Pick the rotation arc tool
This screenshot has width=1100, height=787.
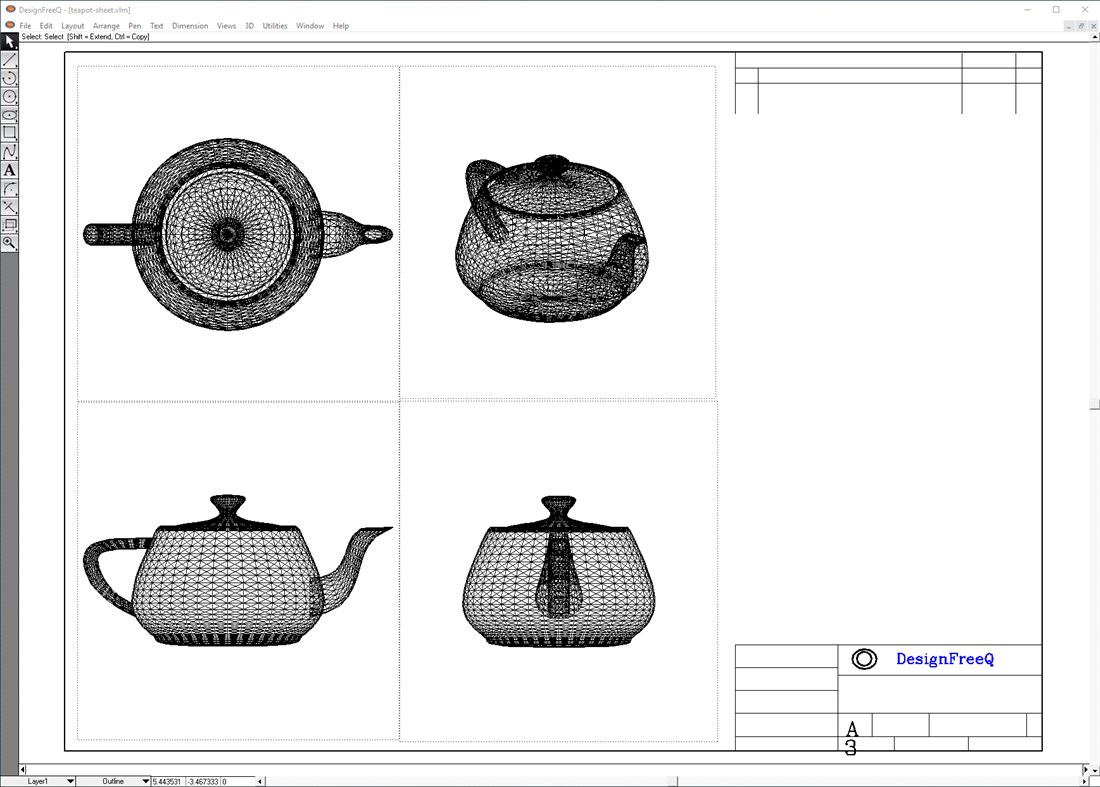pos(11,78)
